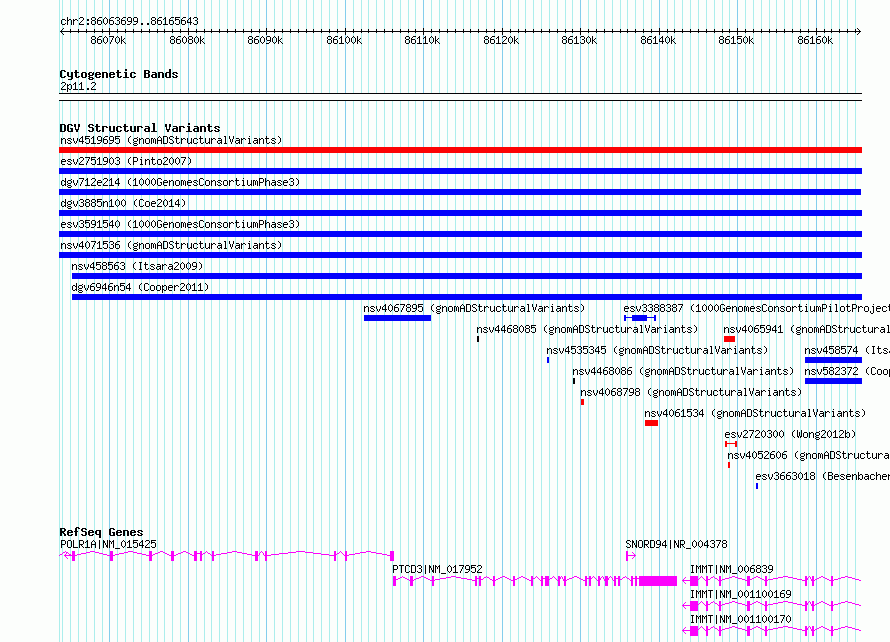Select the 2p11.2 band label

pyautogui.click(x=78, y=87)
